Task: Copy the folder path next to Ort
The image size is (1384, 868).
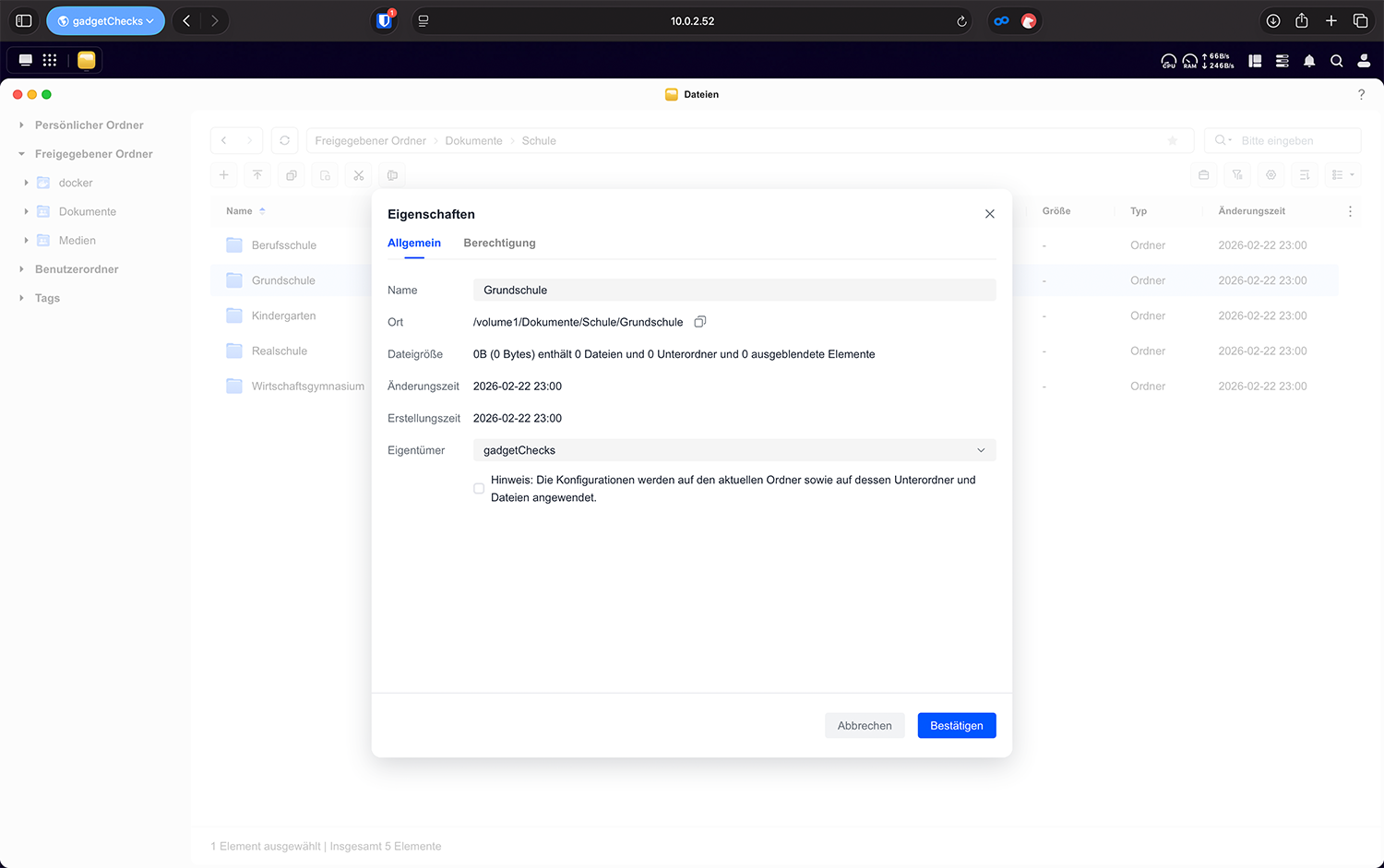Action: [x=700, y=322]
